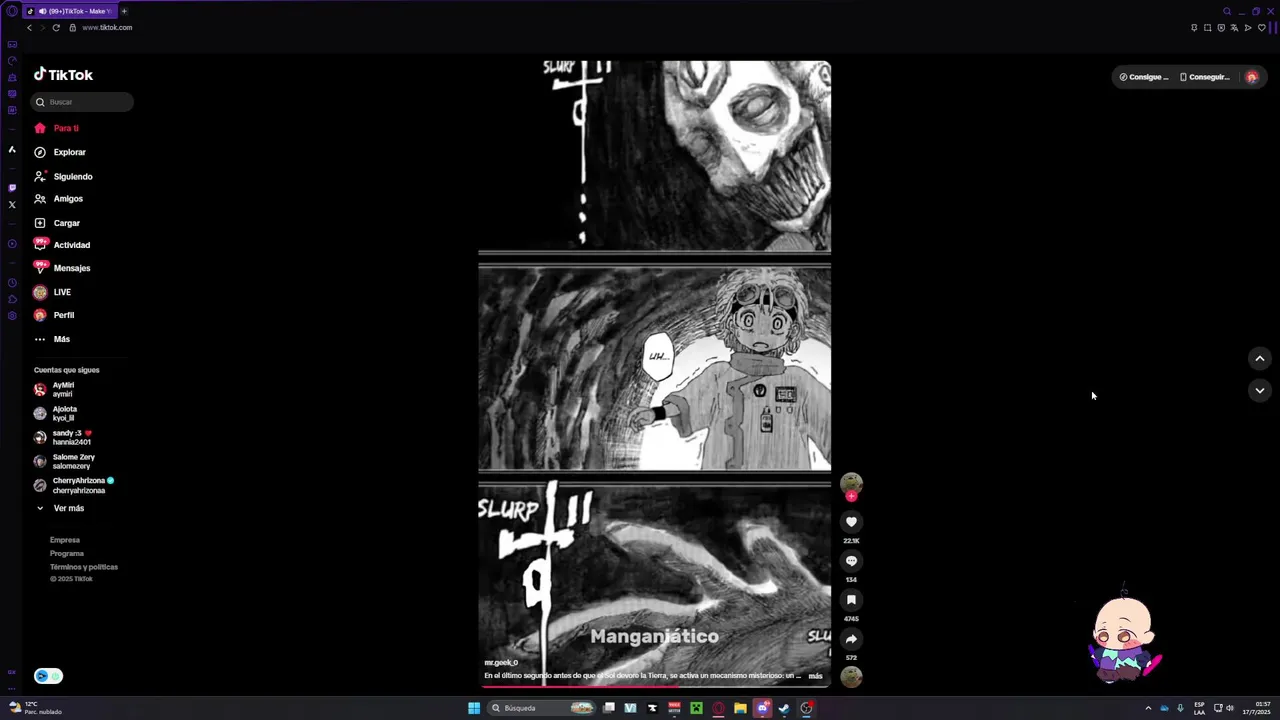Click the Conseguir... app button
Screen dimensions: 1280x720
pos(1205,77)
